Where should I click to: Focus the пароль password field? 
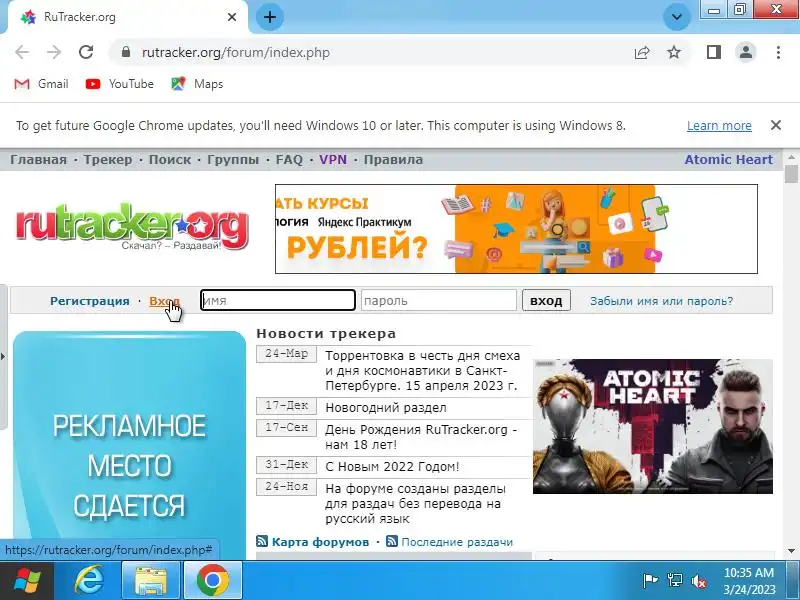pos(438,300)
